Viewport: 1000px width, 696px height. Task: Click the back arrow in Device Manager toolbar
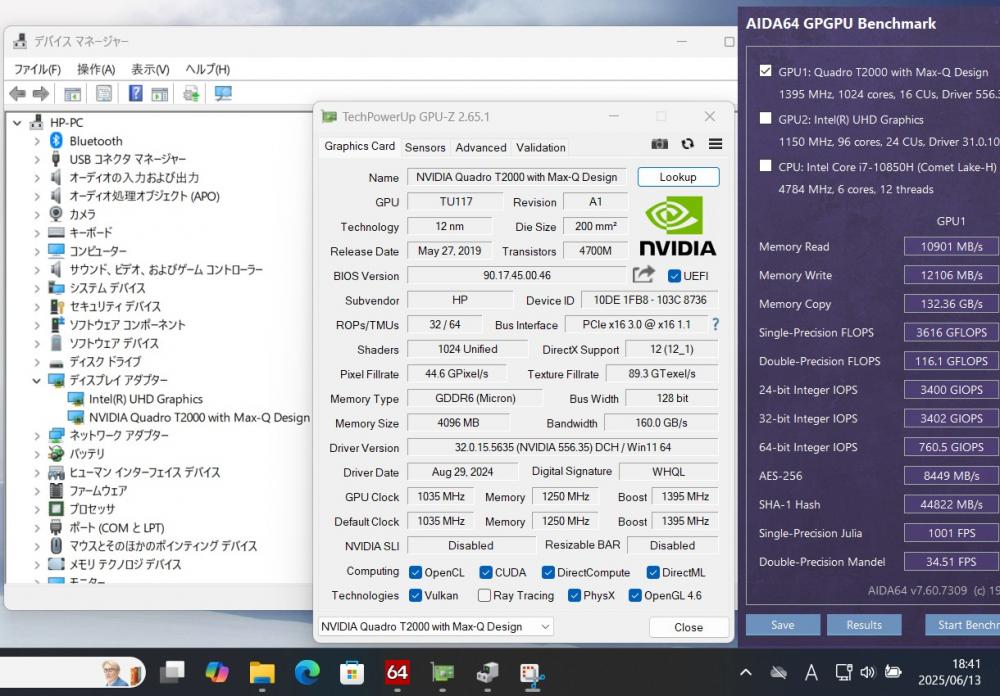coord(18,94)
